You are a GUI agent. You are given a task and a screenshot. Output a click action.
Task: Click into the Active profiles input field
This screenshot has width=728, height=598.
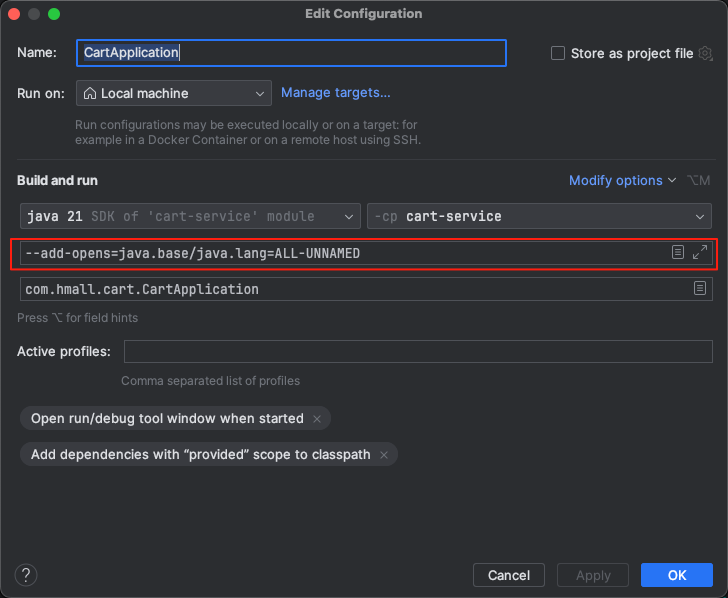[x=417, y=351]
